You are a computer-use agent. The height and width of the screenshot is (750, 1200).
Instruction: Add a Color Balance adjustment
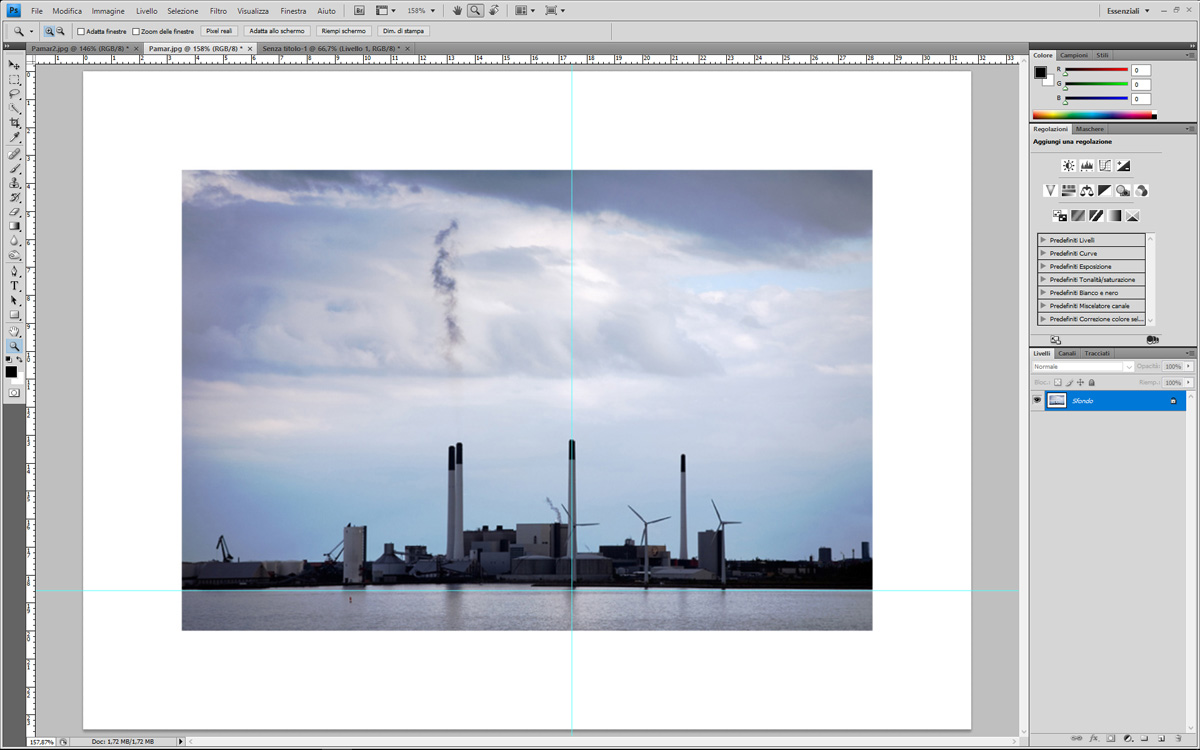click(1087, 190)
